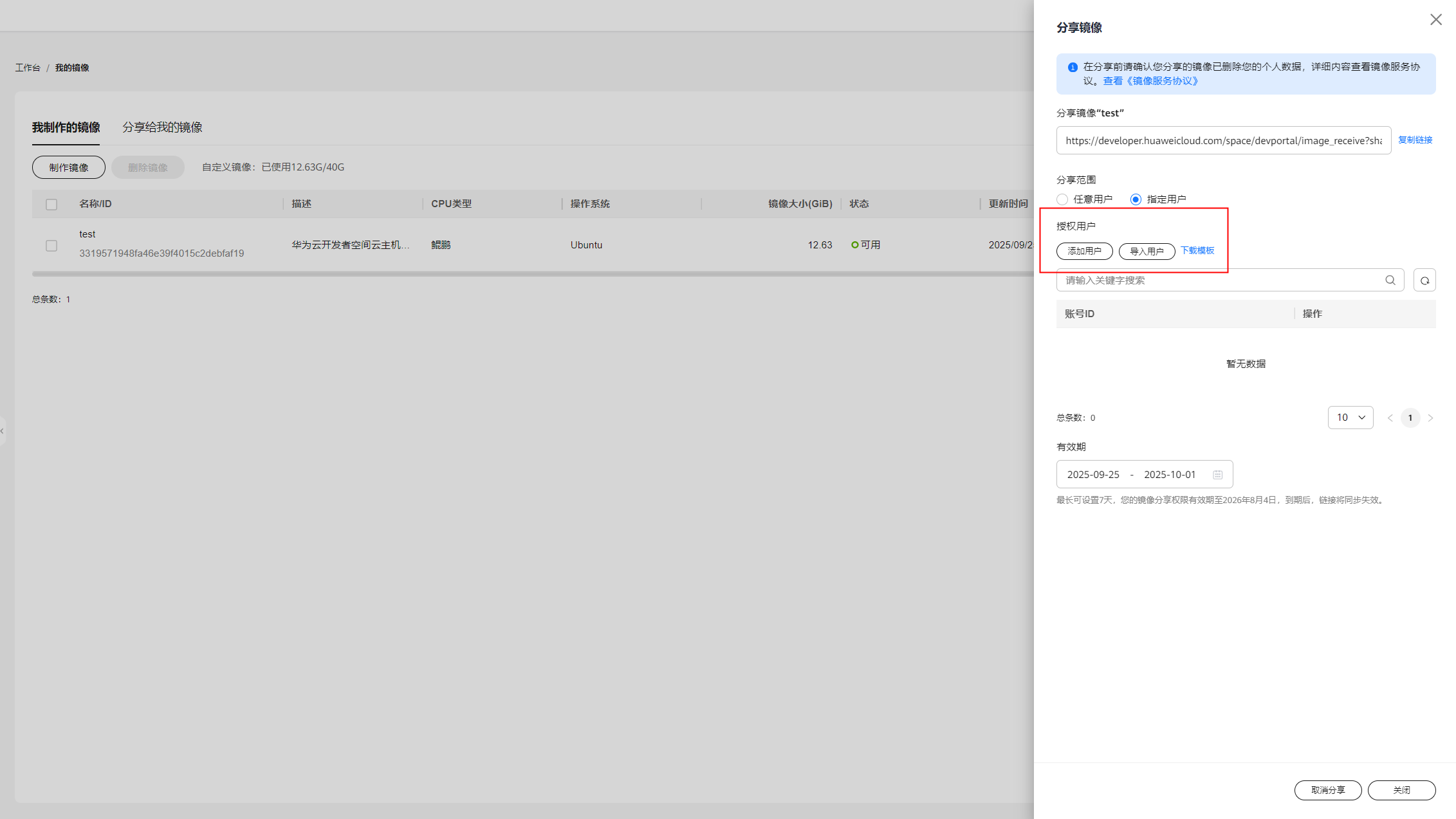The image size is (1456, 819).
Task: Click the search magnifier icon
Action: tap(1390, 280)
